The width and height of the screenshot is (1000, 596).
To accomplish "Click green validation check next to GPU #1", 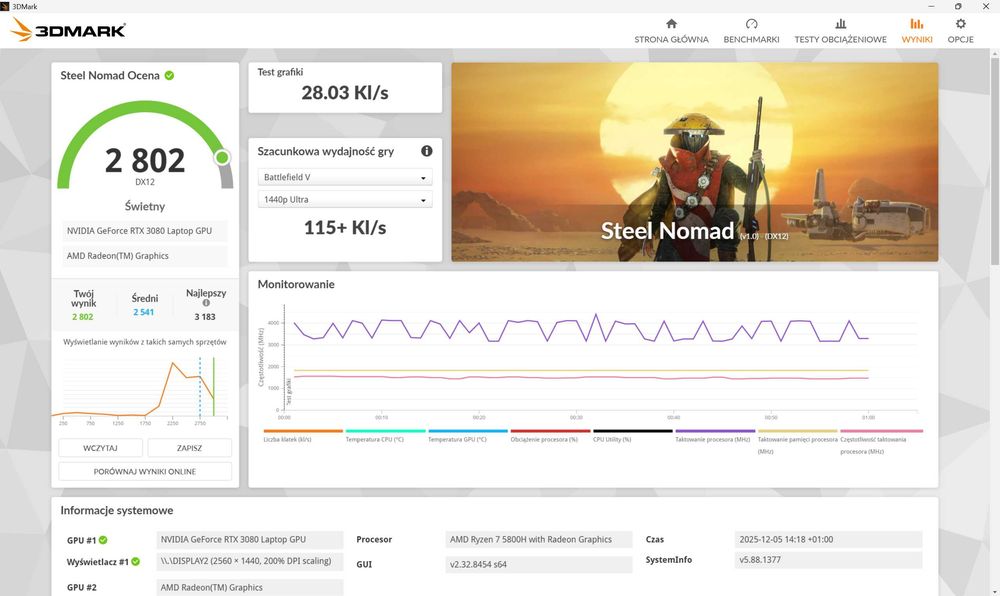I will pos(103,540).
